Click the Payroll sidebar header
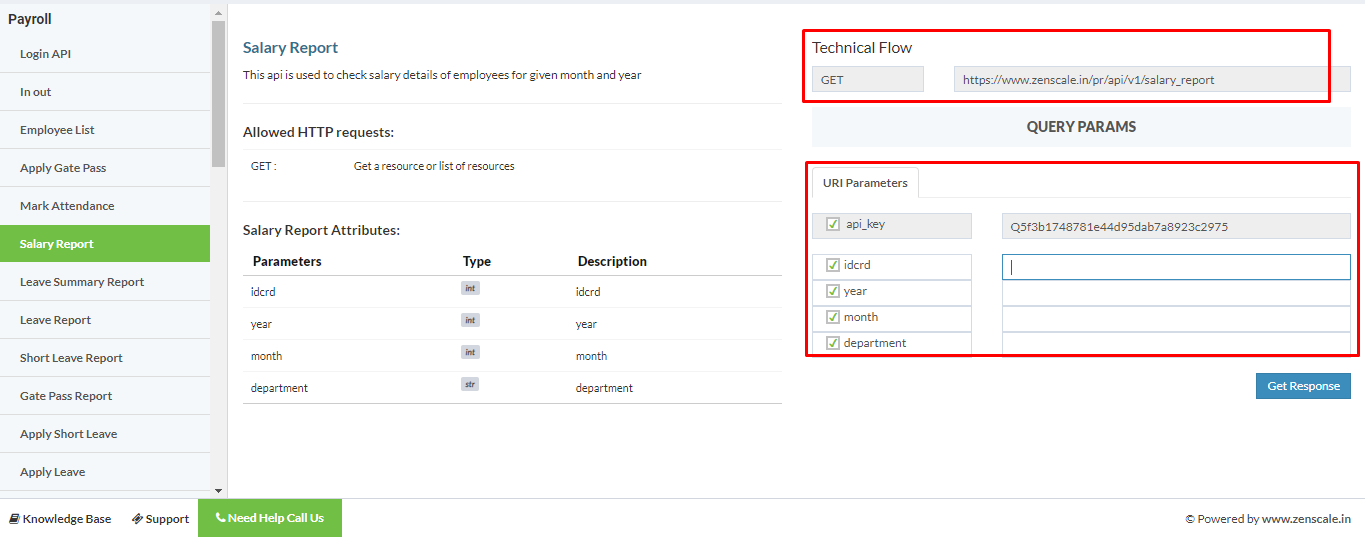1365x537 pixels. (30, 19)
